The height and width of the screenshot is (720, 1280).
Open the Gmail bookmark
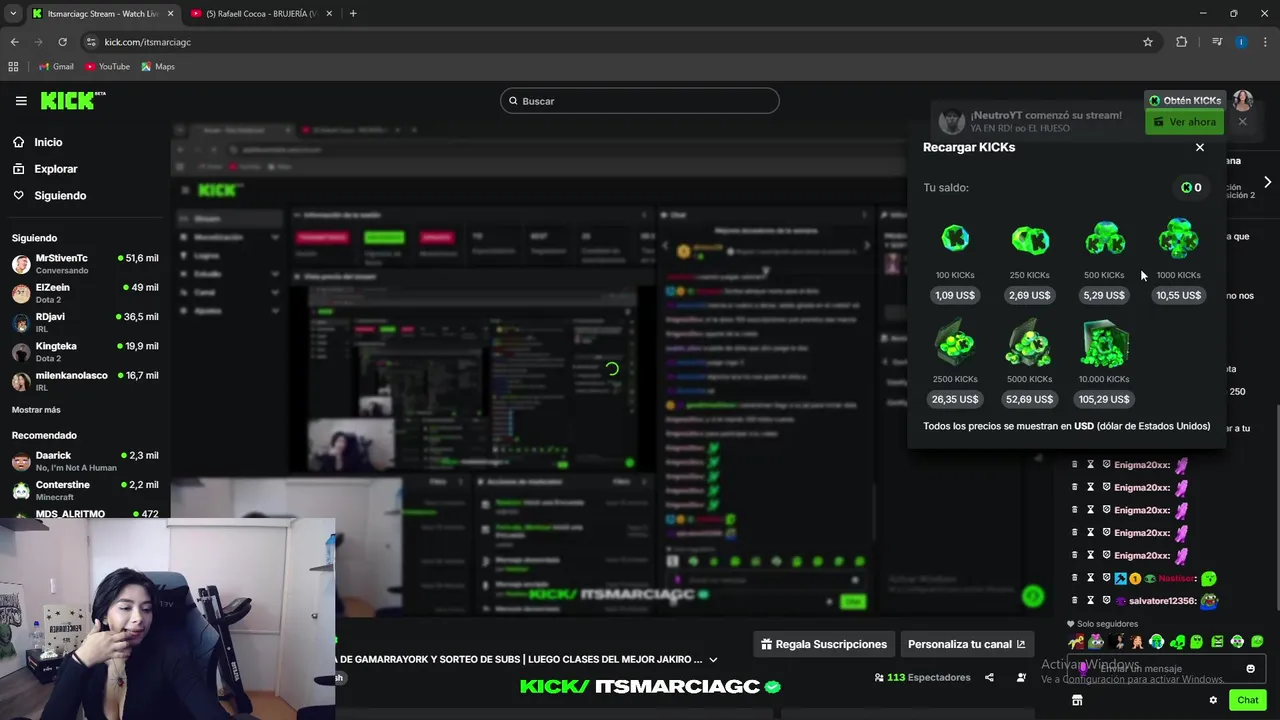pos(56,67)
